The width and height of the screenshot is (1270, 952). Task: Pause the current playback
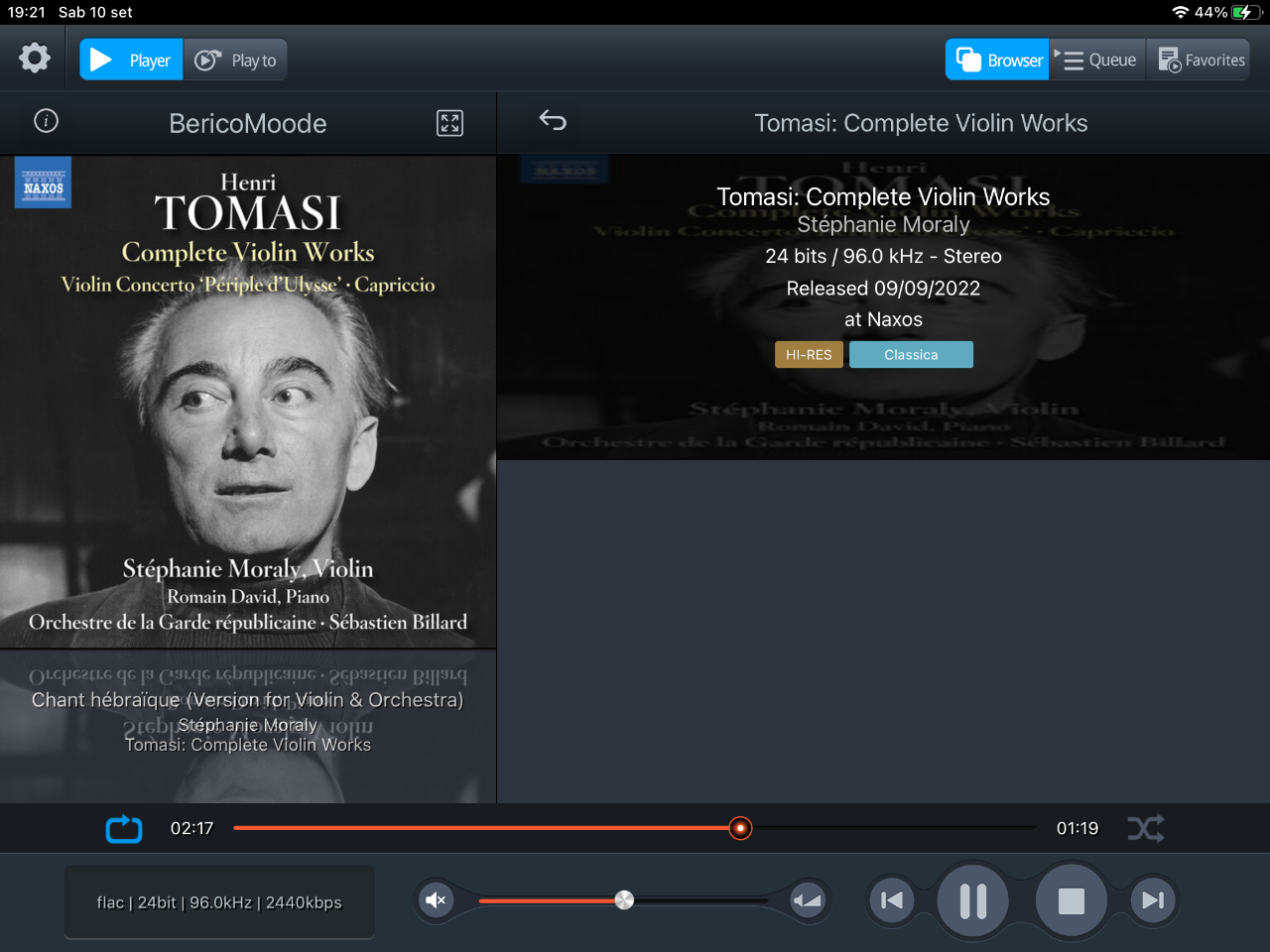(x=973, y=900)
